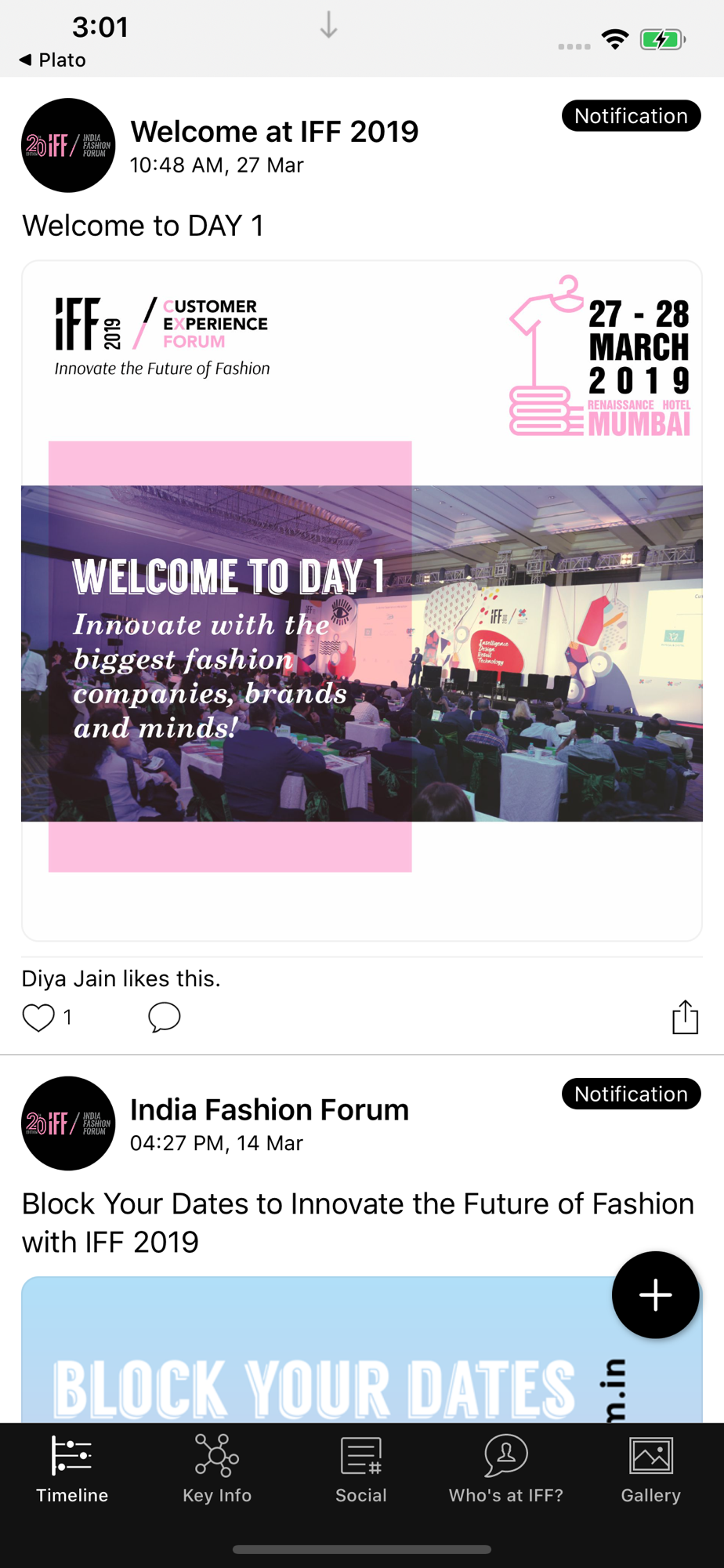
Task: Open the Block Your Dates image
Action: (x=362, y=1350)
